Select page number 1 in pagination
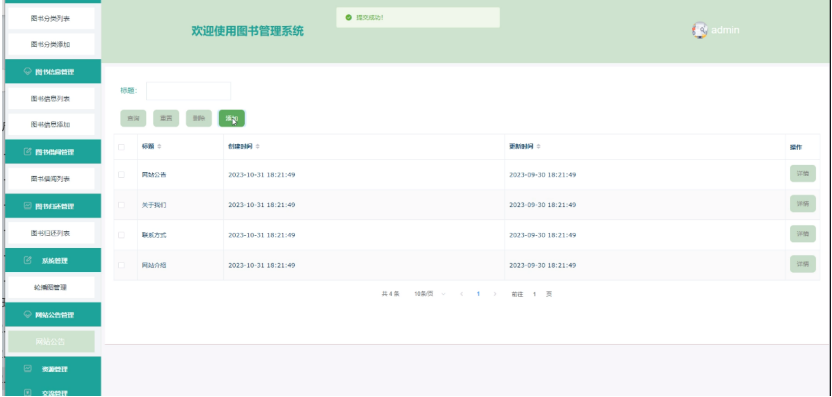Viewport: 832px width, 397px height. (478, 294)
